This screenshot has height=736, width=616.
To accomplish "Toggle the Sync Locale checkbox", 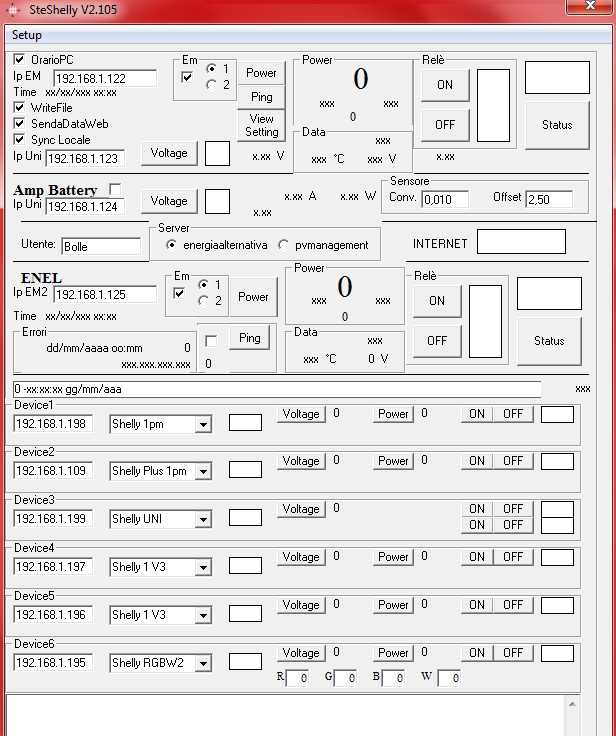I will pyautogui.click(x=19, y=139).
